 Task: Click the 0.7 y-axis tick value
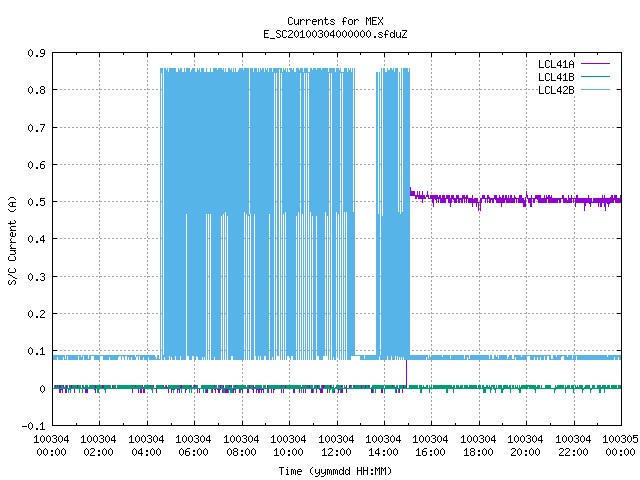[36, 128]
